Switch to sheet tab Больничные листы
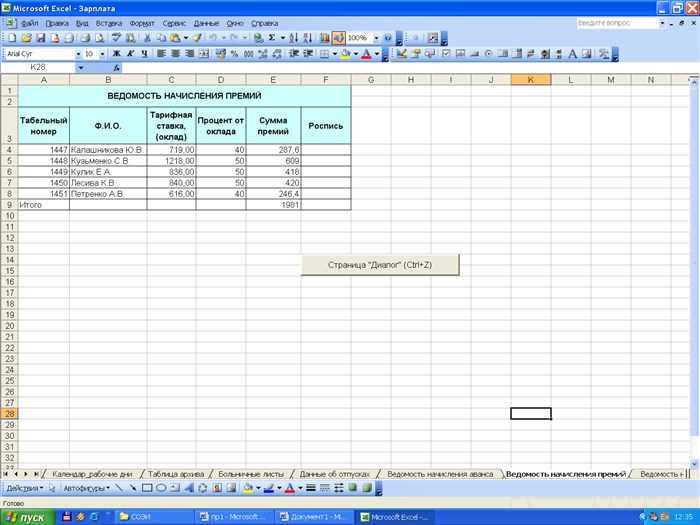The height and width of the screenshot is (525, 700). [251, 474]
